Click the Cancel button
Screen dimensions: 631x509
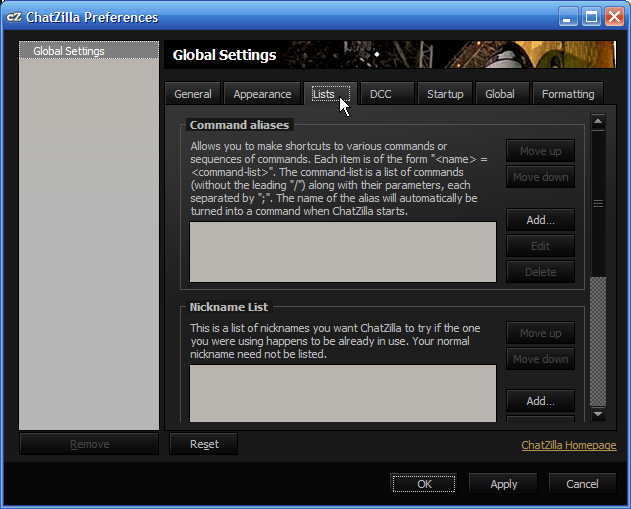(582, 483)
